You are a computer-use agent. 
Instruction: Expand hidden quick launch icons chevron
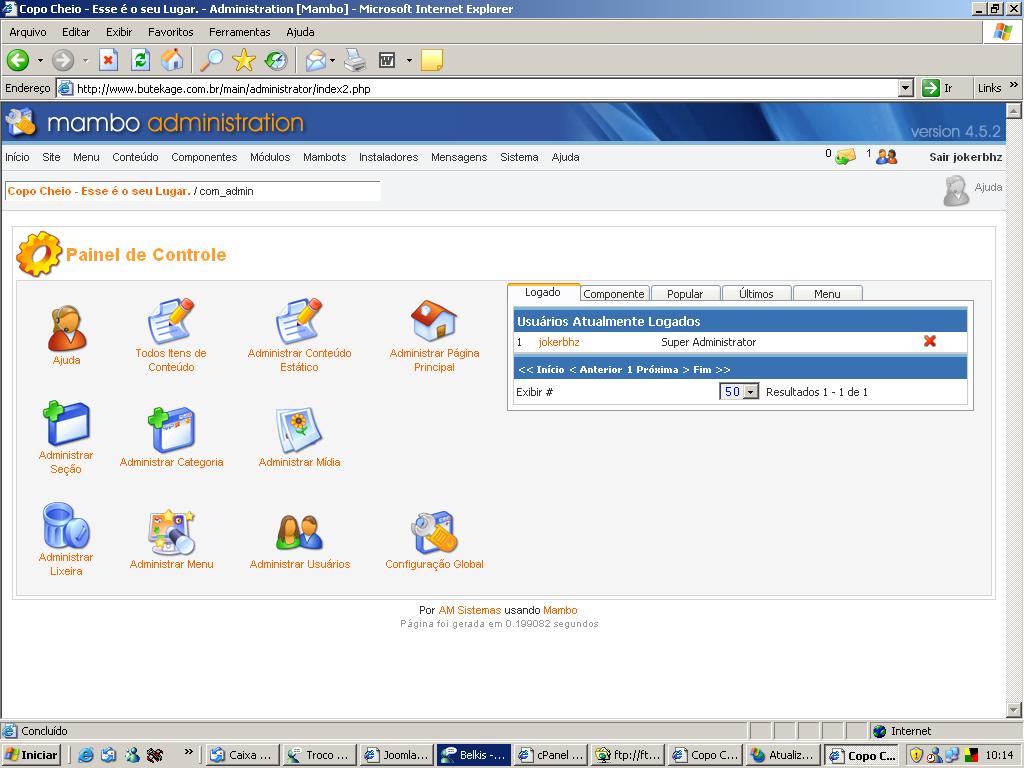pos(189,752)
